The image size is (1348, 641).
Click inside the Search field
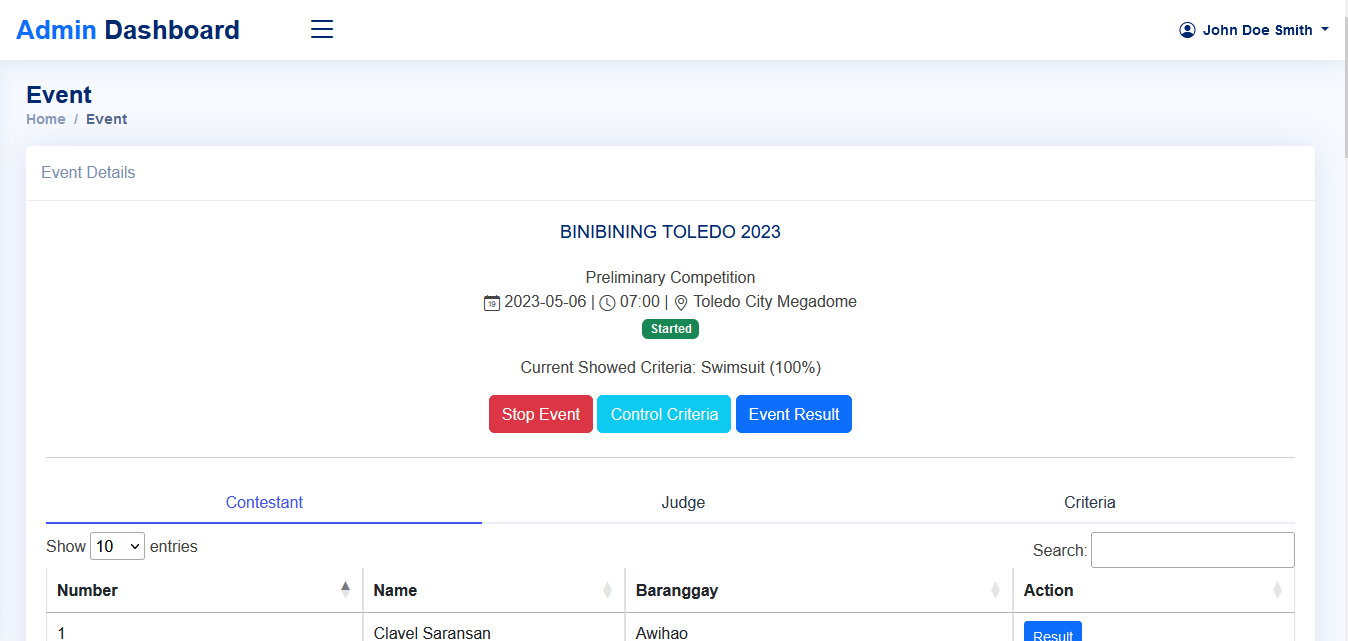[x=1192, y=549]
